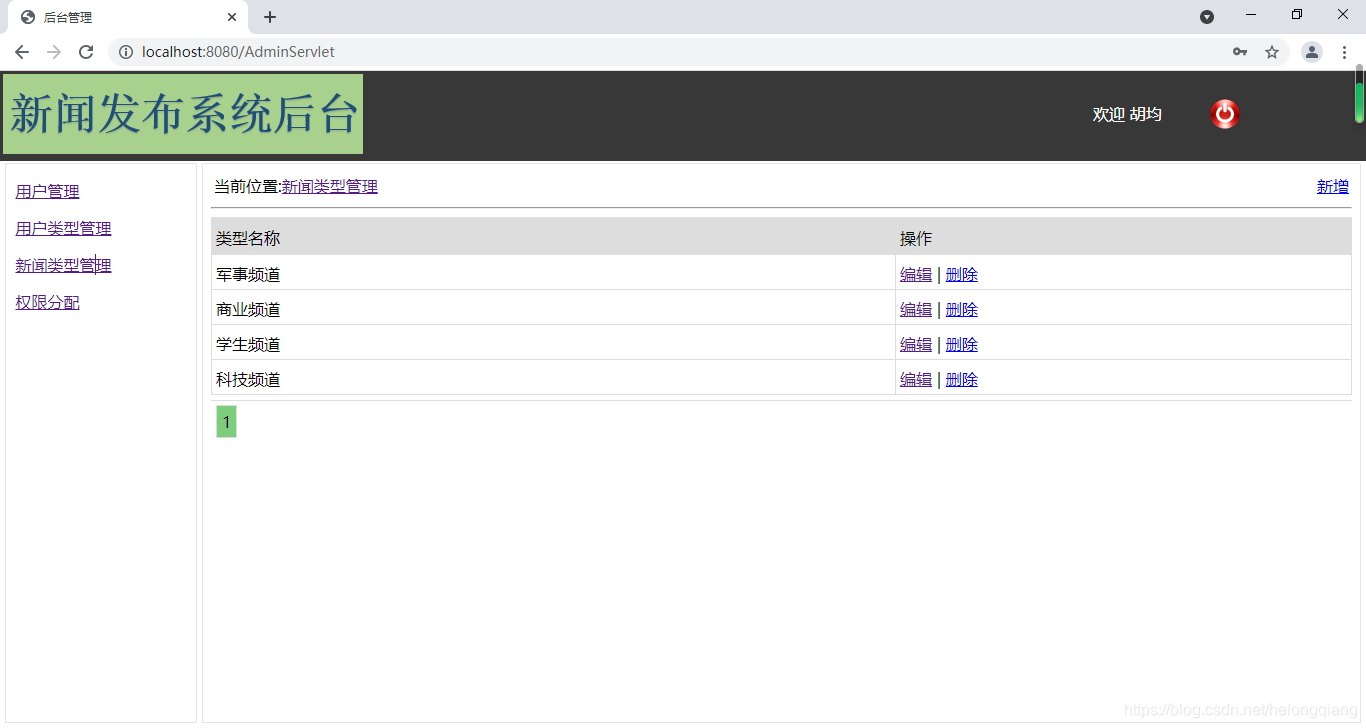The width and height of the screenshot is (1366, 728).
Task: Open 用户类型管理 in the sidebar
Action: tap(62, 228)
